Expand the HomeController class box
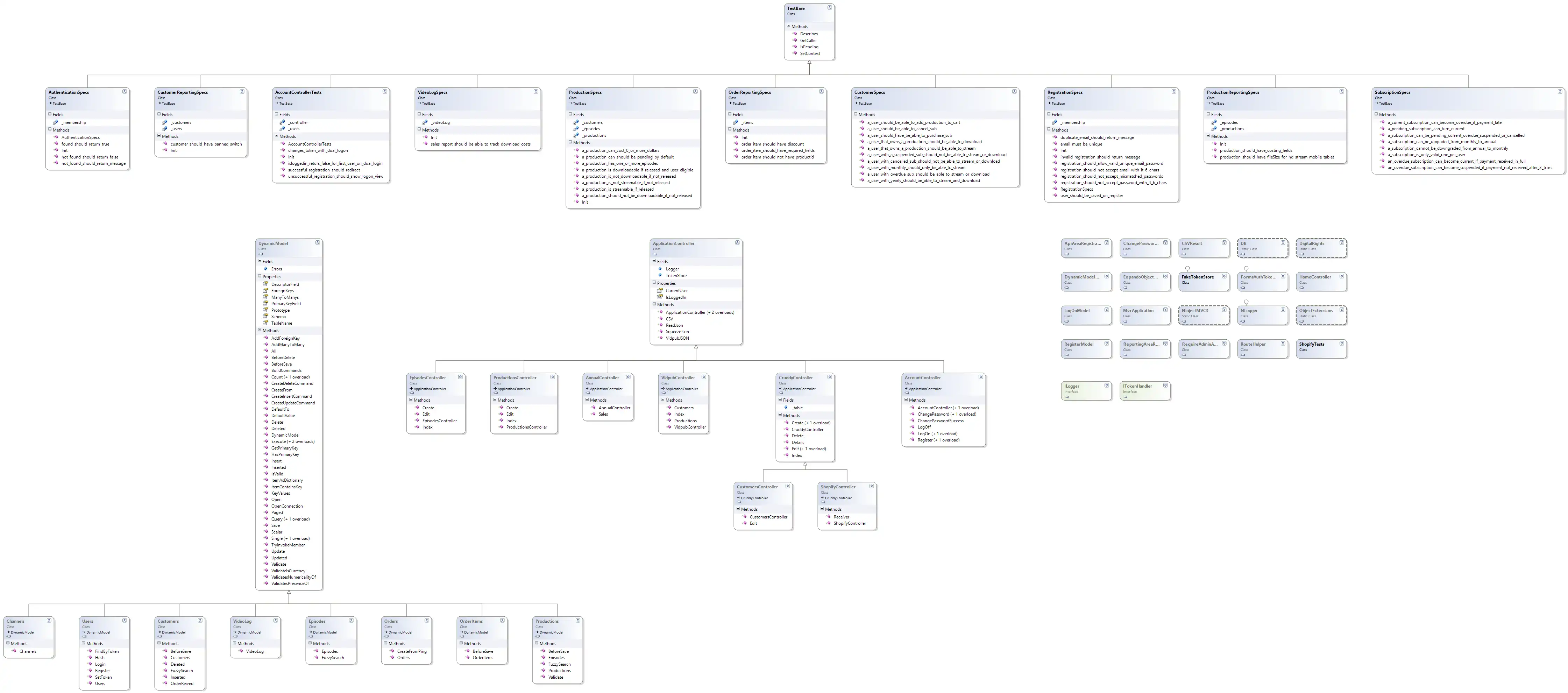This screenshot has height=693, width=1568. 1342,276
